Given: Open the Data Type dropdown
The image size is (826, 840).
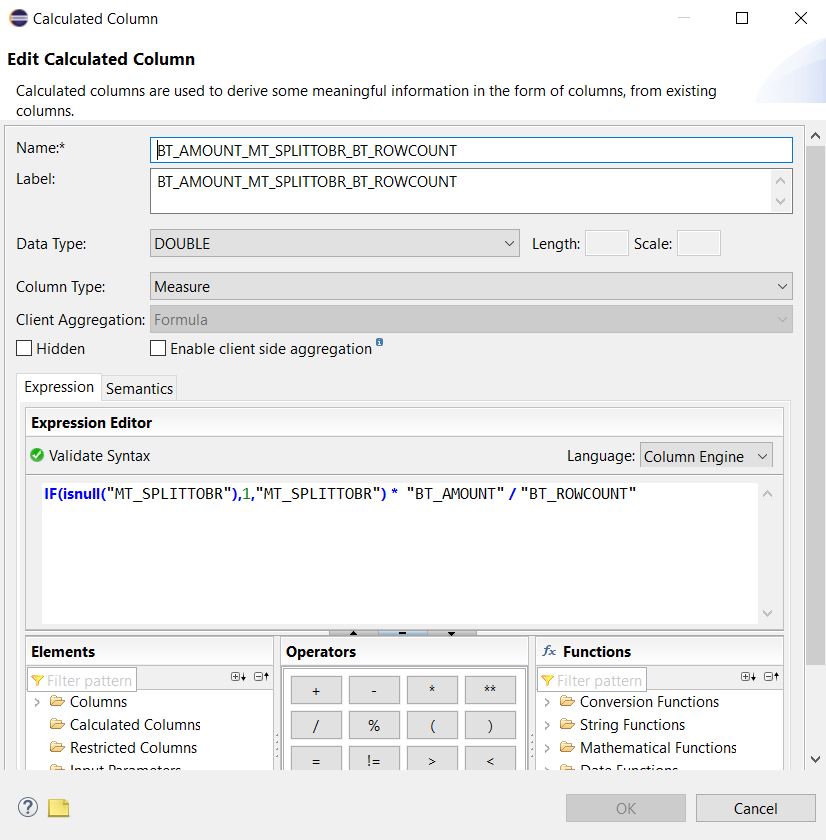Looking at the screenshot, I should coord(335,243).
